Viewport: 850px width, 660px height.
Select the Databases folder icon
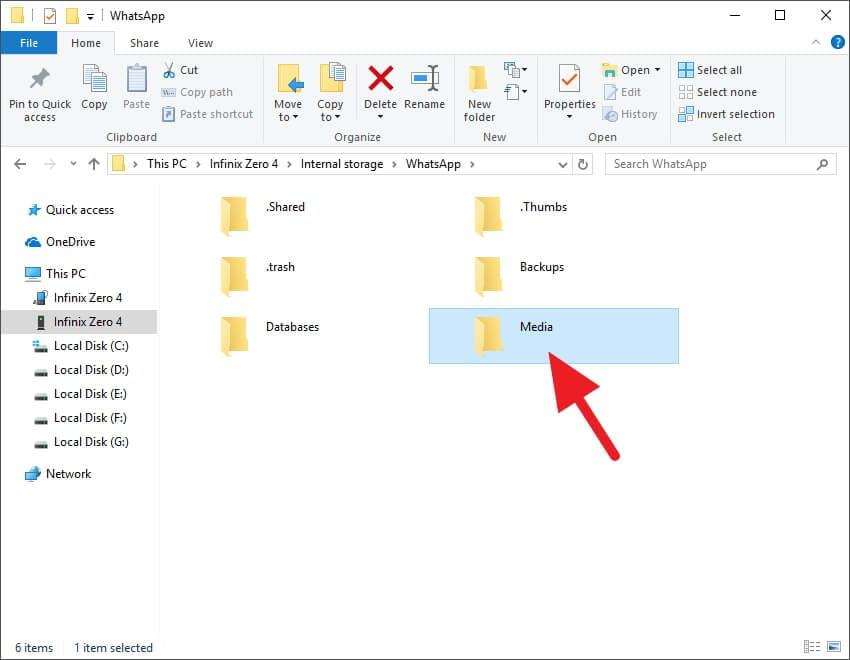[234, 337]
